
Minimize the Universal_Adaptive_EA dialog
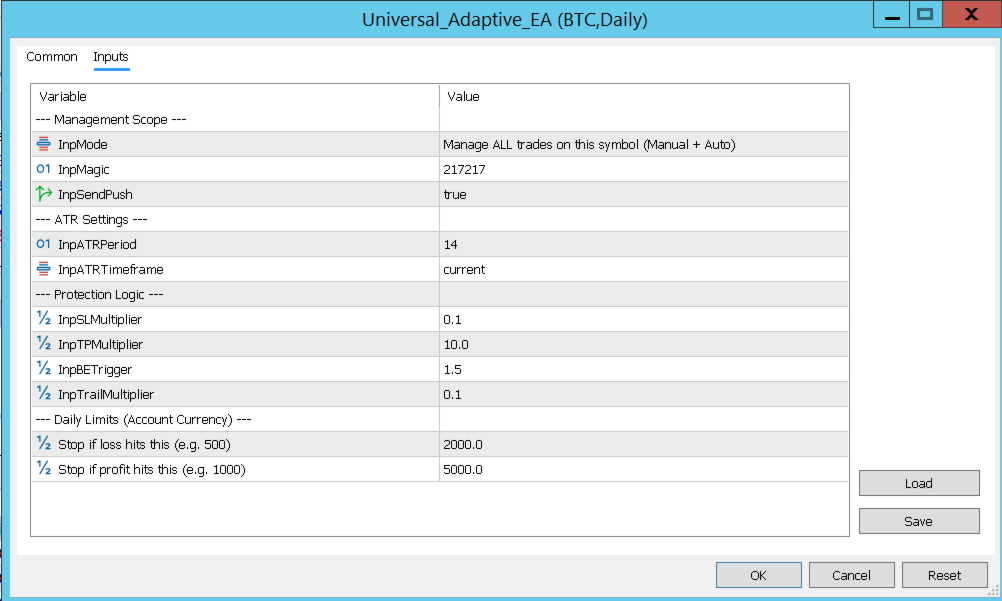[x=891, y=14]
